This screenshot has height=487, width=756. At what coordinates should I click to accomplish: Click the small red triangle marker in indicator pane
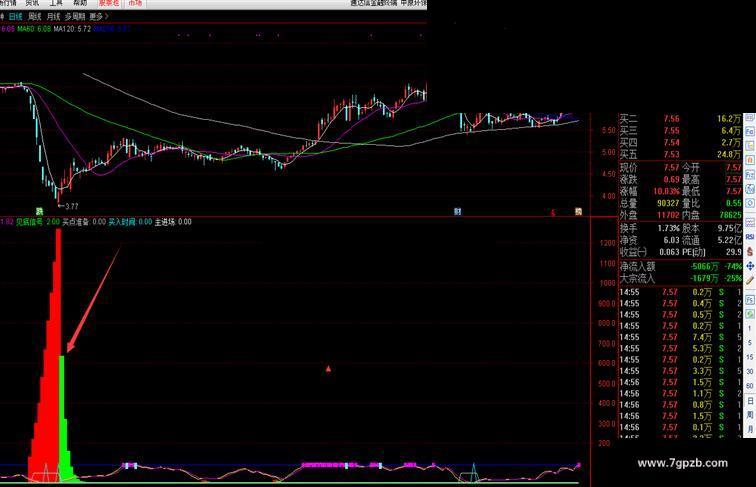328,369
